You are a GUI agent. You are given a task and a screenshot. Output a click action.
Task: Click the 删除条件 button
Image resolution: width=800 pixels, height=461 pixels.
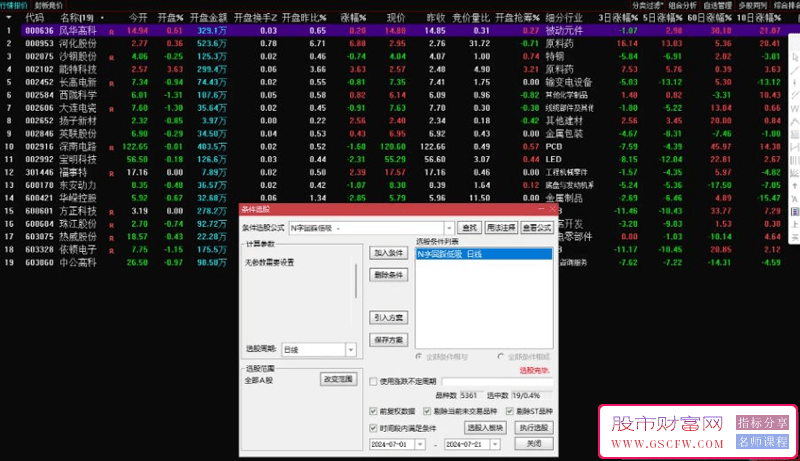point(388,275)
